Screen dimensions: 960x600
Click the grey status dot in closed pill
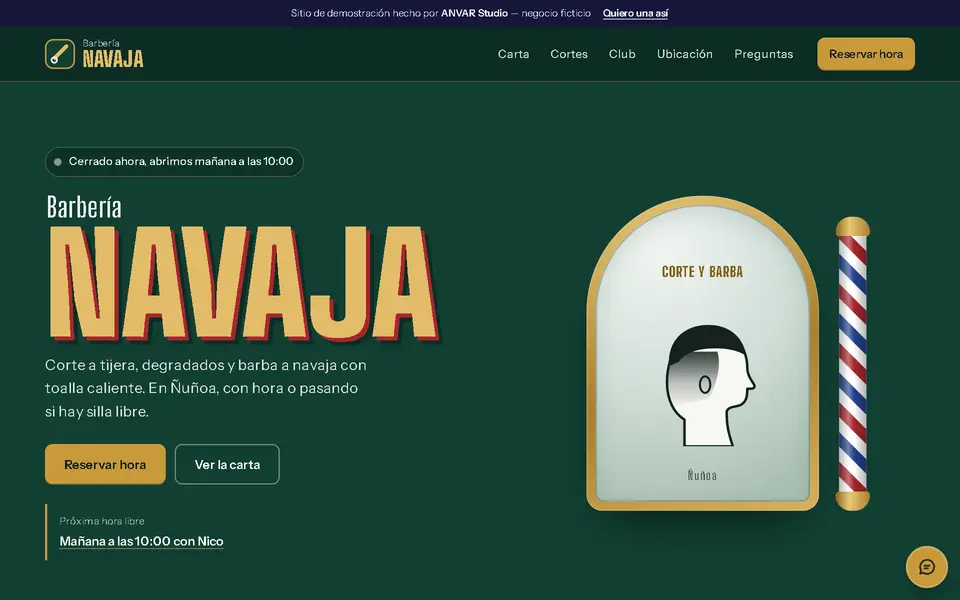(x=58, y=162)
